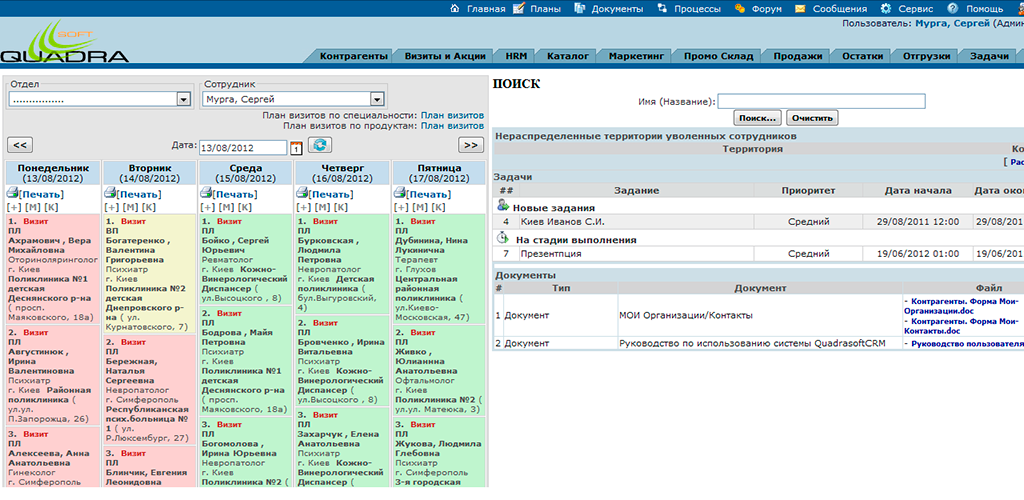Viewport: 1024px width, 500px height.
Task: Click the QUADRA Soft logo
Action: tap(65, 40)
